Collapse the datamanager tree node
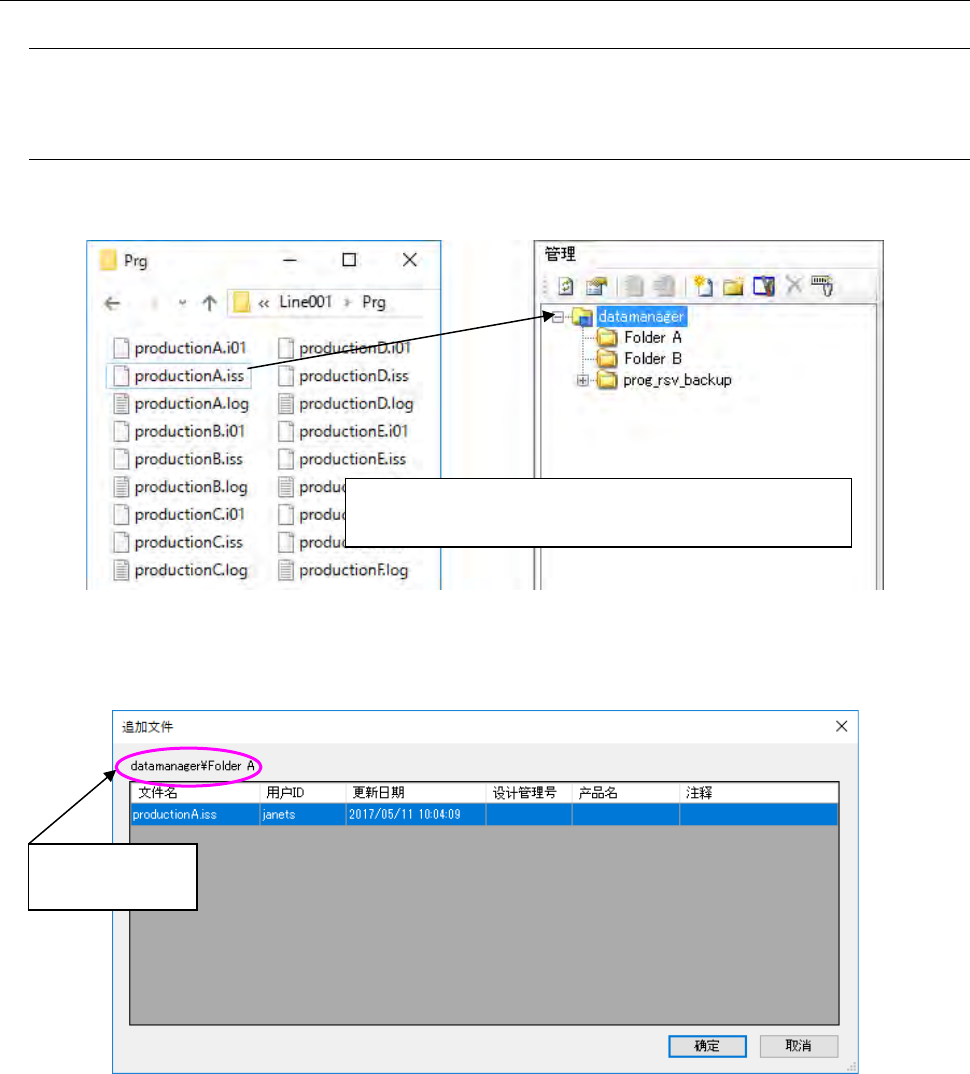This screenshot has height=1074, width=970. click(x=558, y=316)
